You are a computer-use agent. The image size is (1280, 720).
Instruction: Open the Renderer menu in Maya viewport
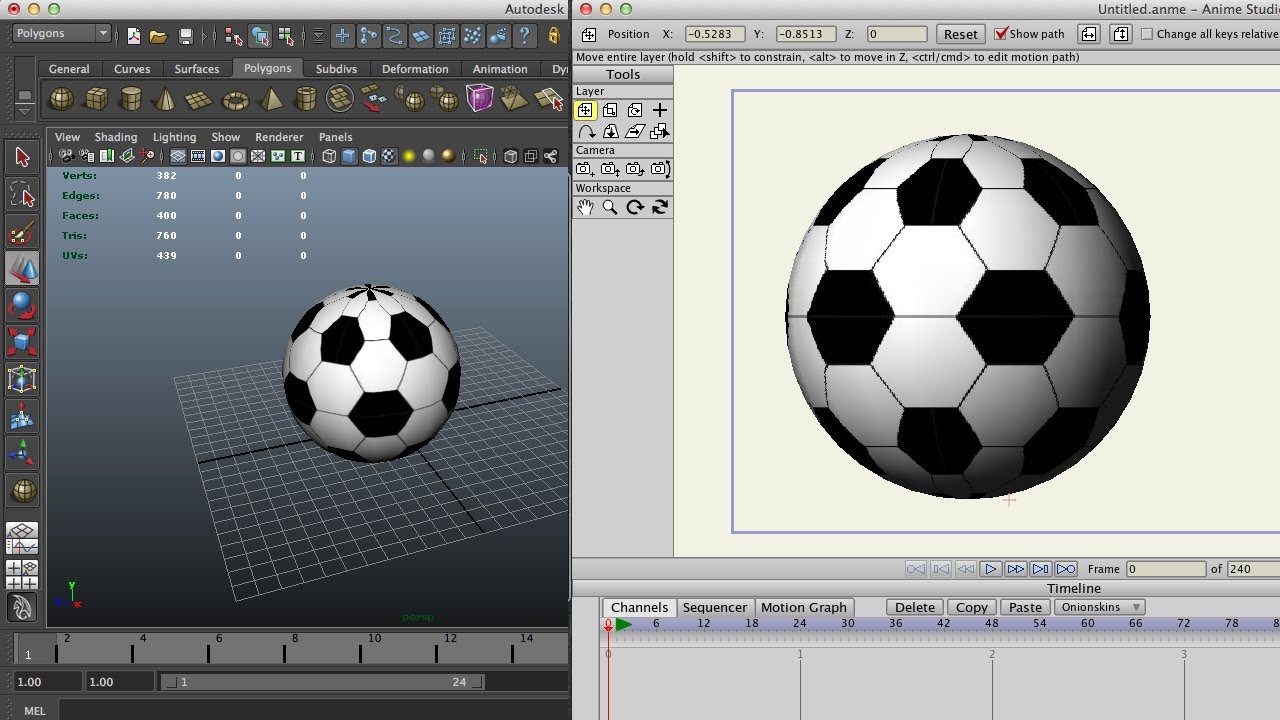click(279, 137)
